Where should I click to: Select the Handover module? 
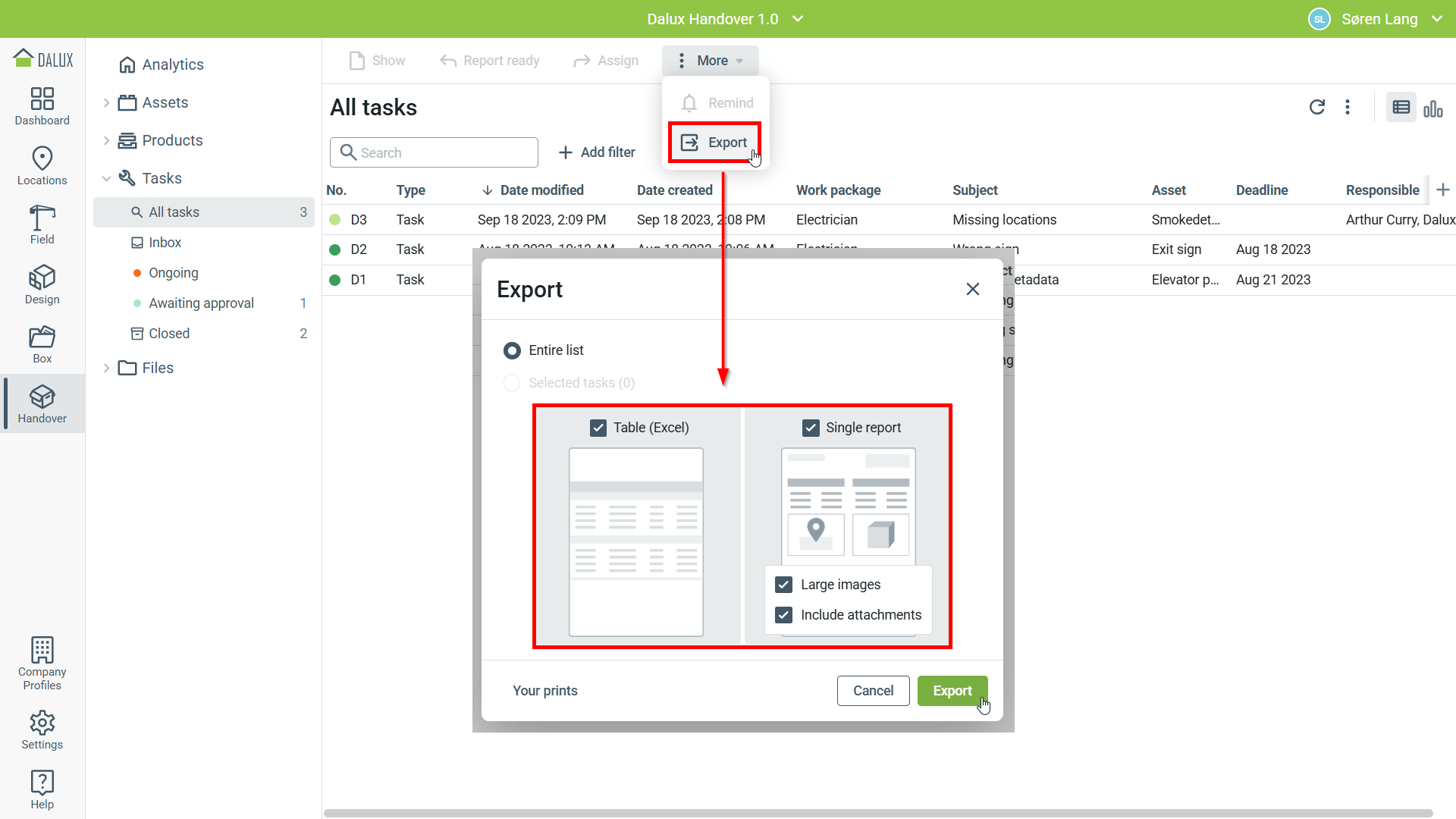(x=42, y=404)
